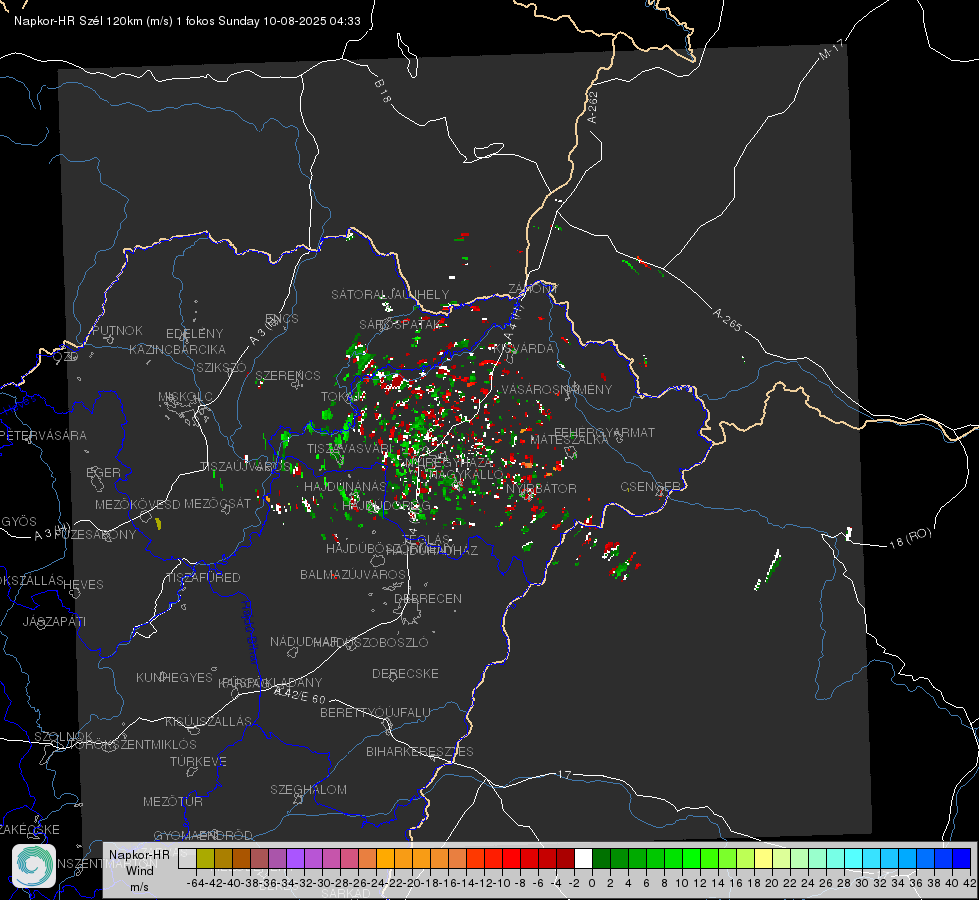Click the MÁTÉSZALKA town label

click(569, 440)
